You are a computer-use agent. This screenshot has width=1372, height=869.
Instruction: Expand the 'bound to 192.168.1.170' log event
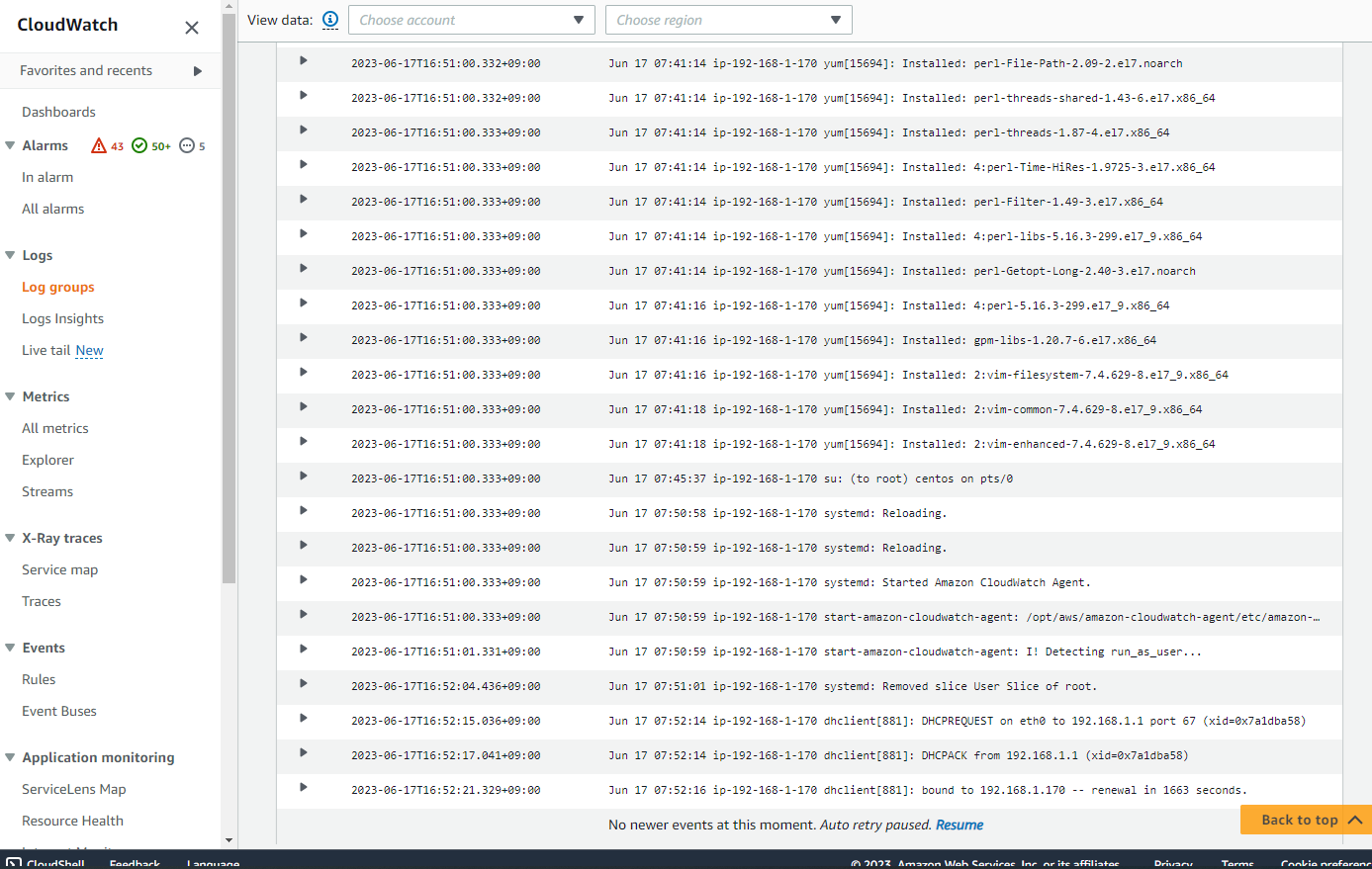[304, 788]
